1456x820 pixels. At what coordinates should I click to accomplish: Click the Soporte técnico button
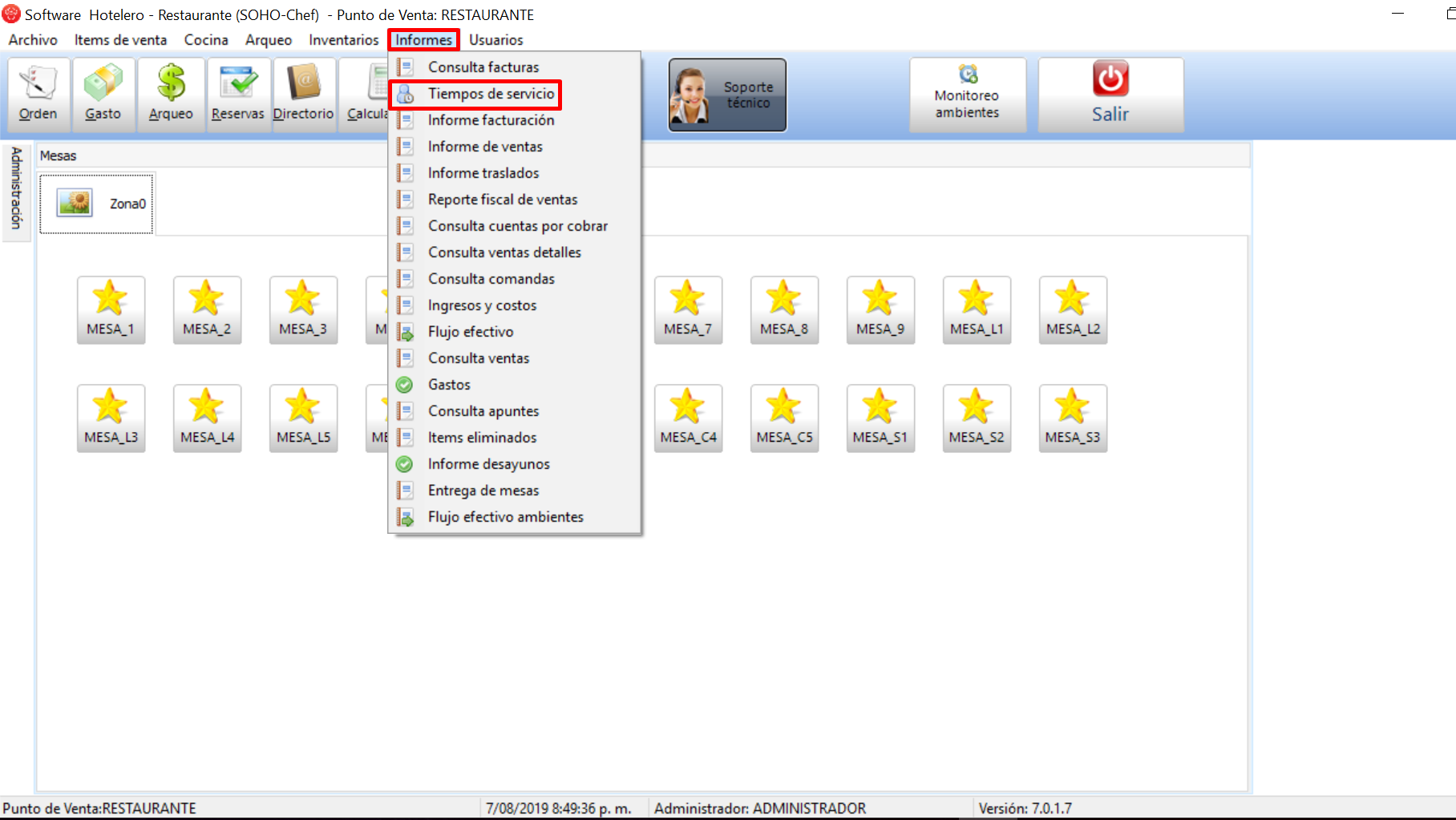coord(727,95)
